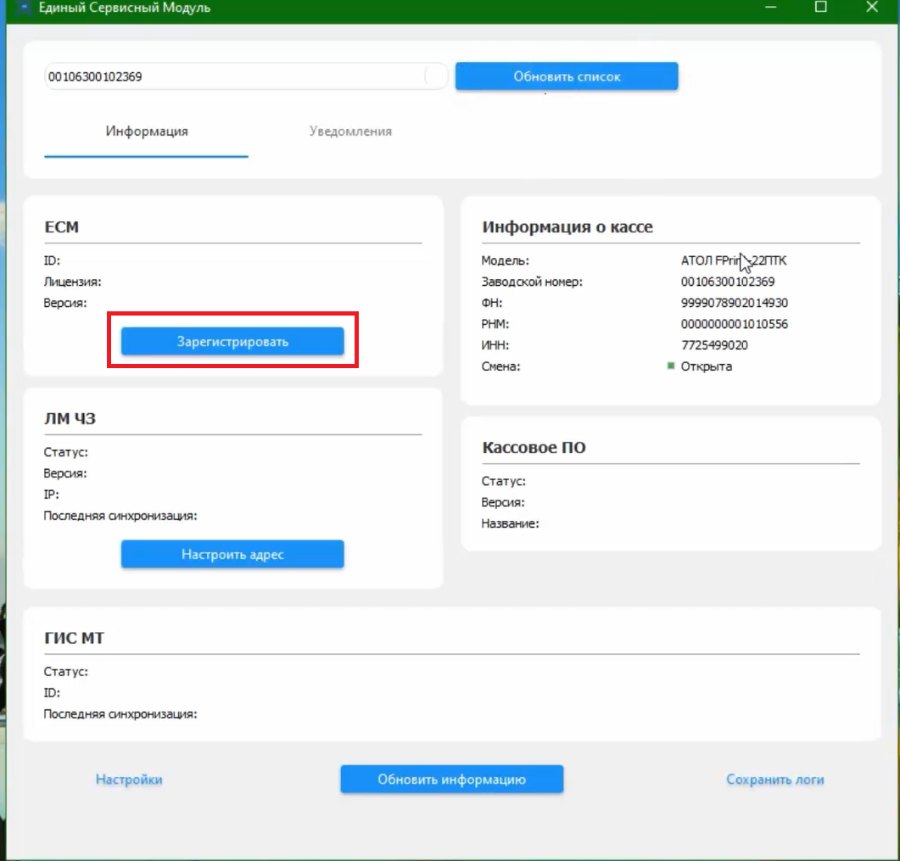Expand the device list dropdown arrow
Screen dimensions: 900x861
(x=436, y=76)
